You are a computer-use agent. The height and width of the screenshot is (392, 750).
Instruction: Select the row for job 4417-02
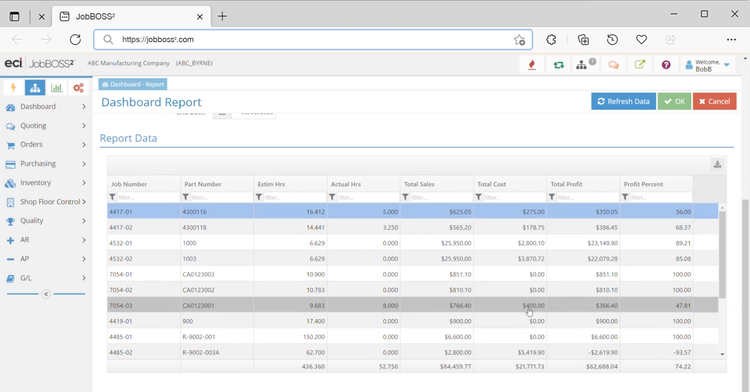pos(412,228)
